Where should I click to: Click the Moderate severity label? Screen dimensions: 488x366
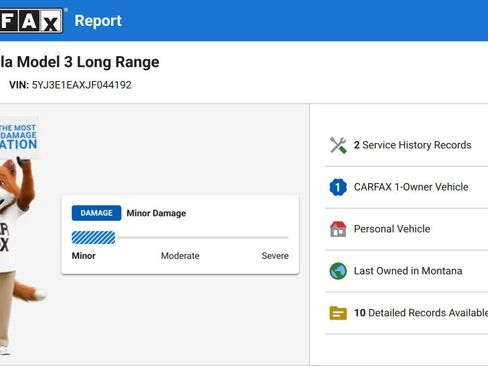(x=180, y=256)
